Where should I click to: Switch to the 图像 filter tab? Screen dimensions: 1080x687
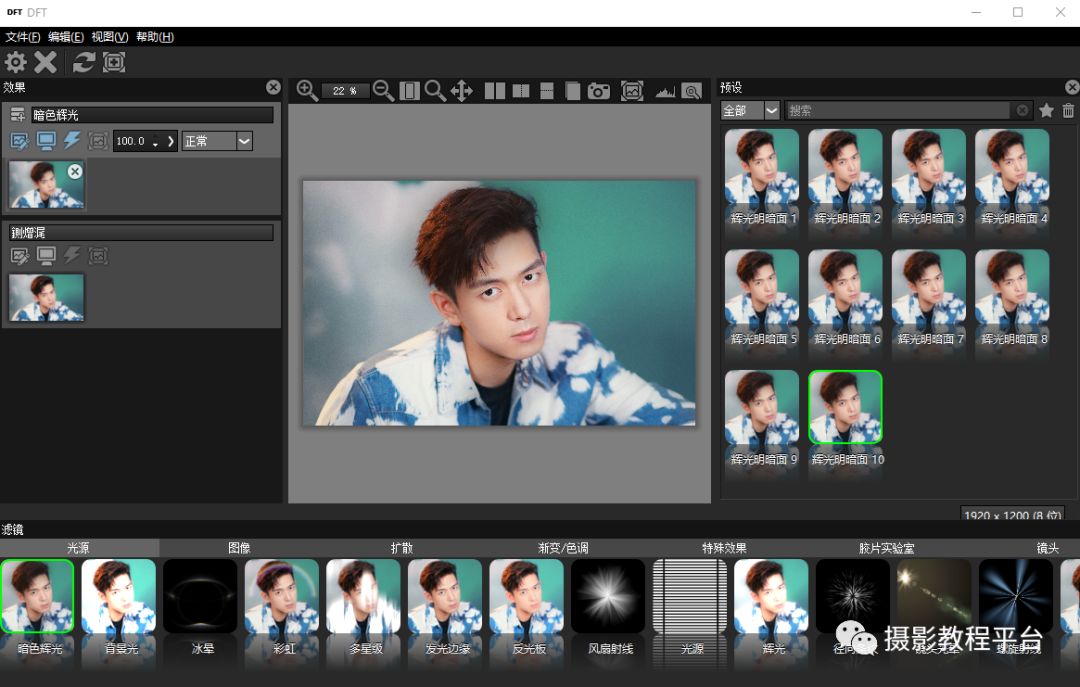click(x=240, y=548)
